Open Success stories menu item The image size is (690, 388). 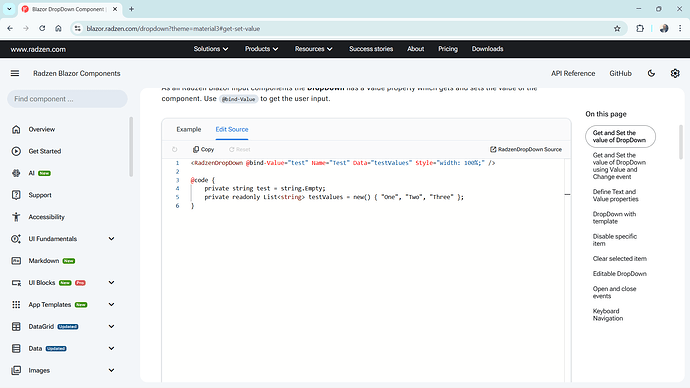coord(371,49)
